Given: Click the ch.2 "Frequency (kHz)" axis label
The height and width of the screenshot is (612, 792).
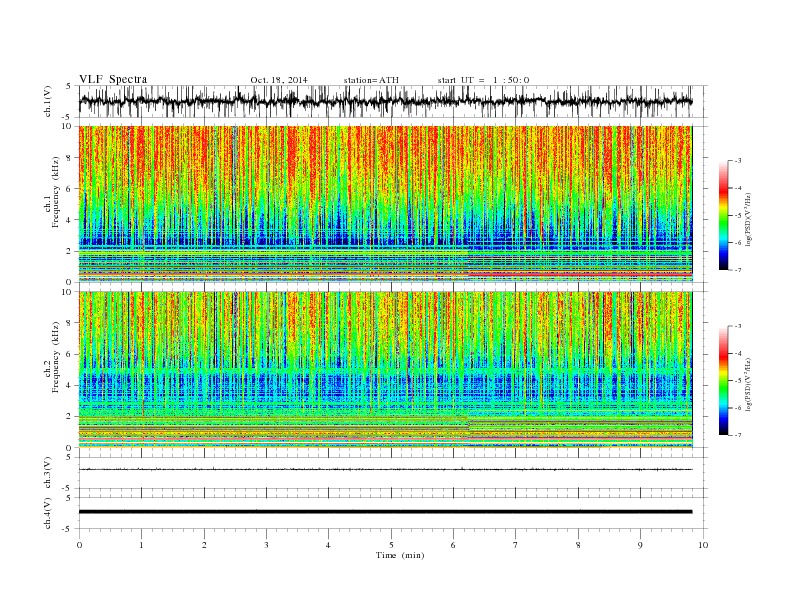Looking at the screenshot, I should pos(56,358).
